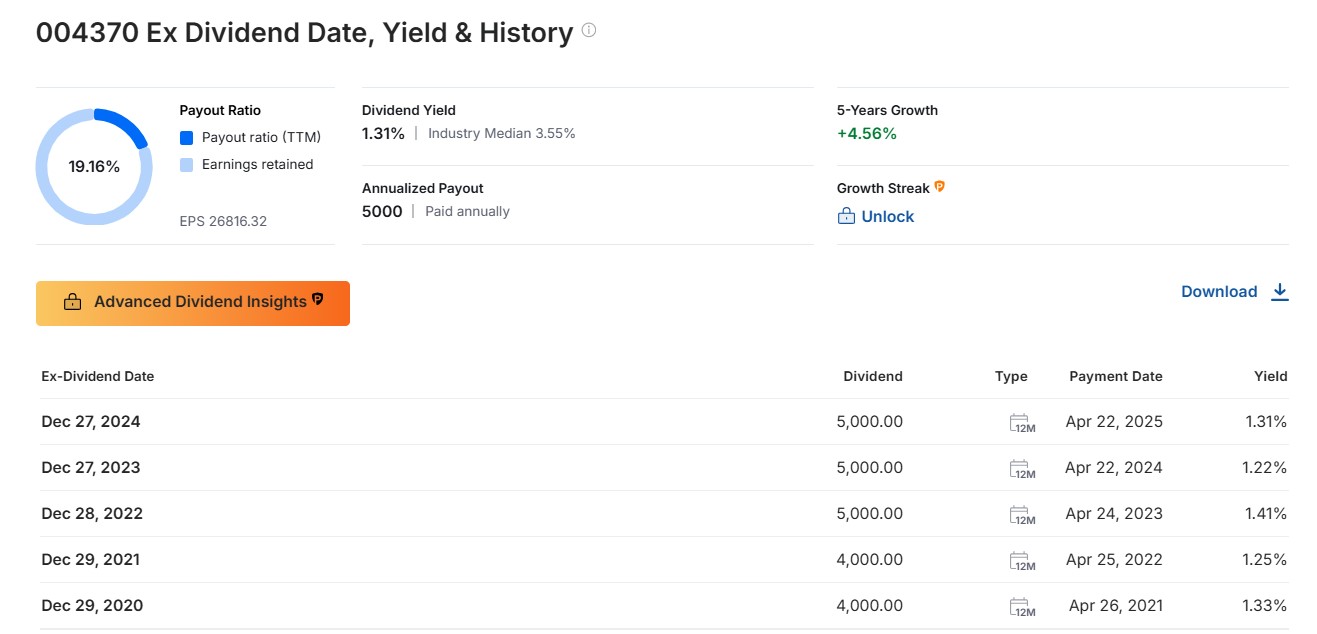Click the lock icon next to Unlock

click(x=846, y=216)
